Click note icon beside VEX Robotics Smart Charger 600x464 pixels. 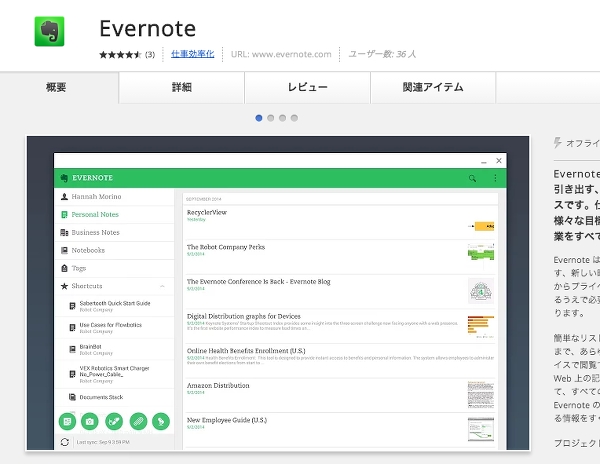72,374
